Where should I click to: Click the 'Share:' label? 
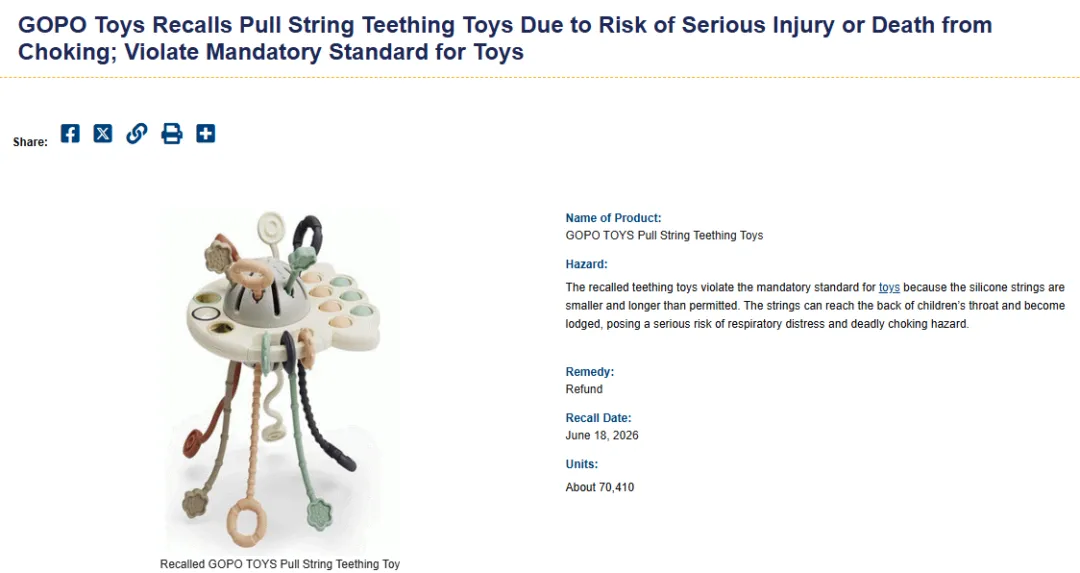coord(30,142)
